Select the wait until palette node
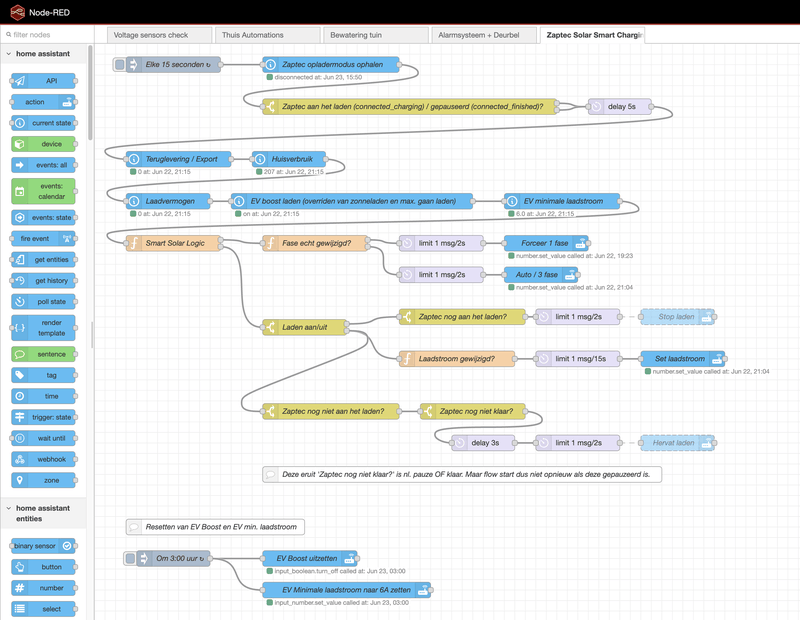The image size is (800, 620). pyautogui.click(x=43, y=438)
